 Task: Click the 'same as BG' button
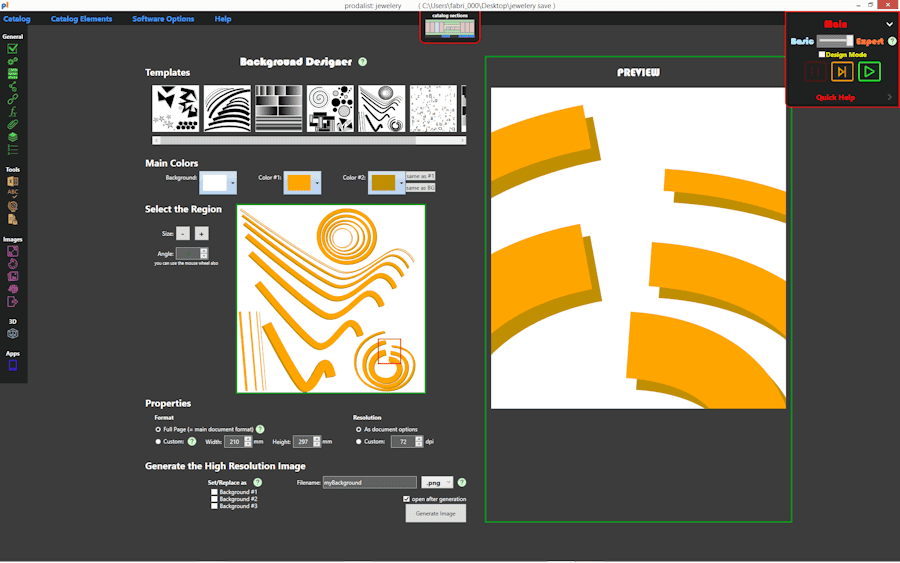coord(420,188)
